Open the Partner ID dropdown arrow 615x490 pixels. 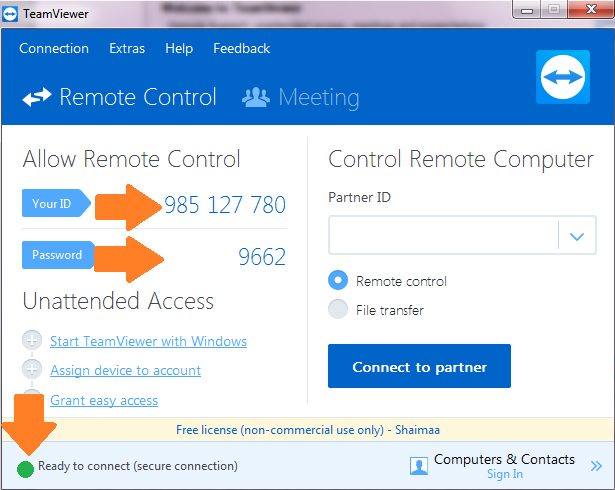[x=577, y=236]
